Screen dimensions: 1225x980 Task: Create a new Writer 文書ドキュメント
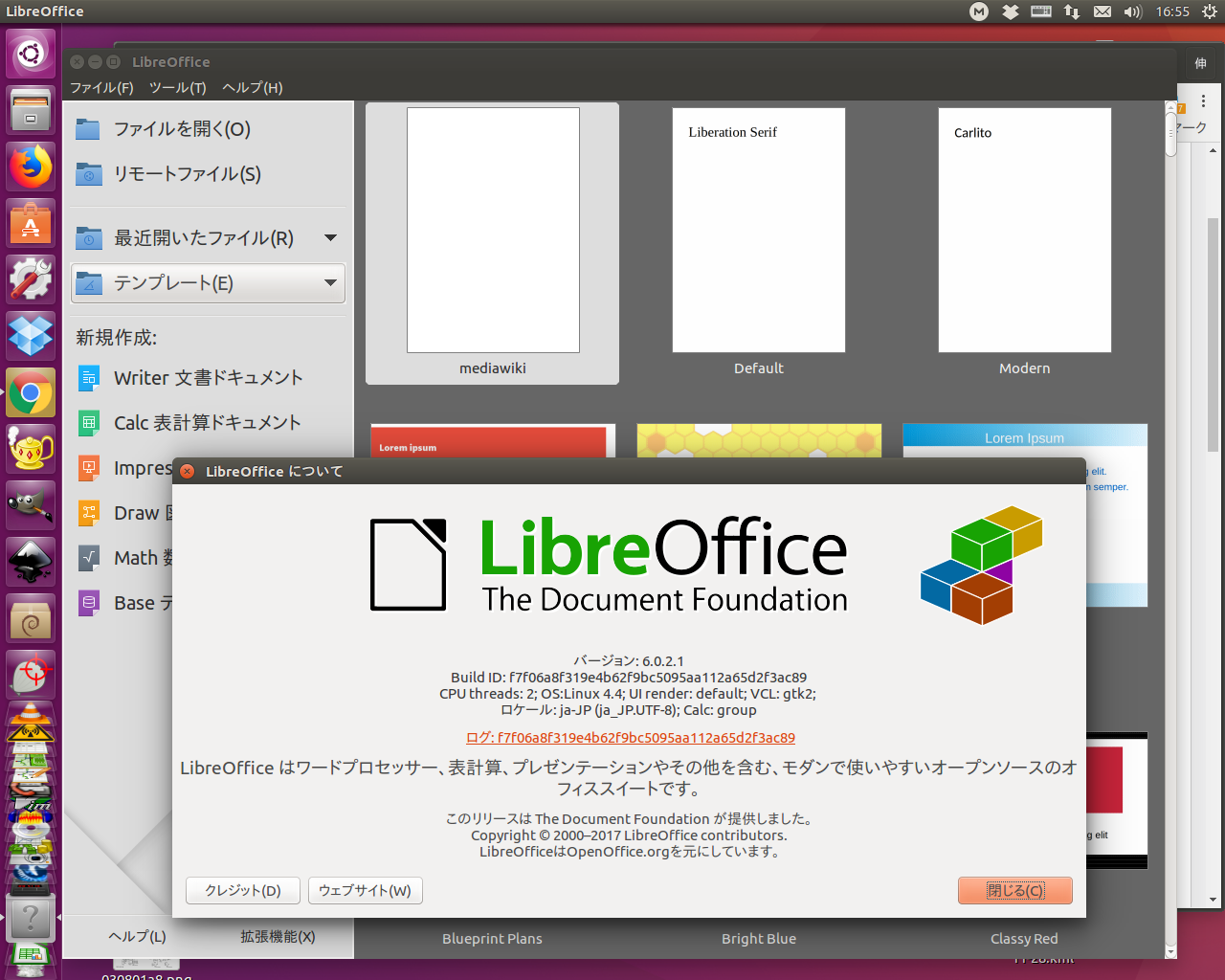208,378
